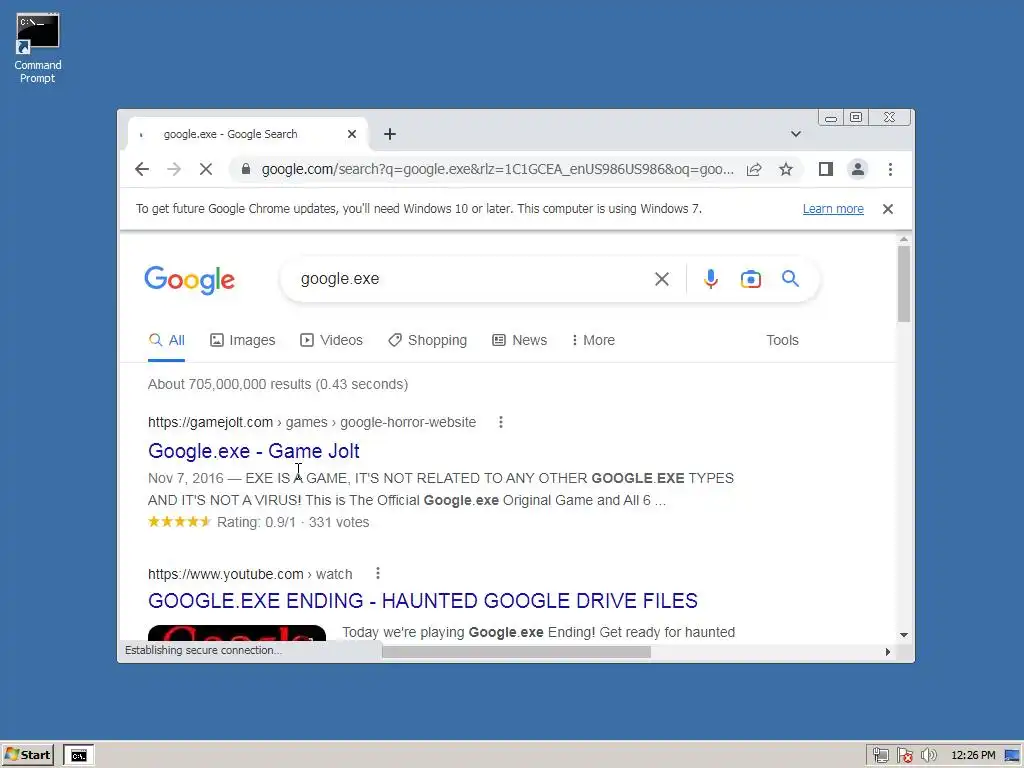
Task: Switch to Shopping tab
Action: tap(427, 340)
